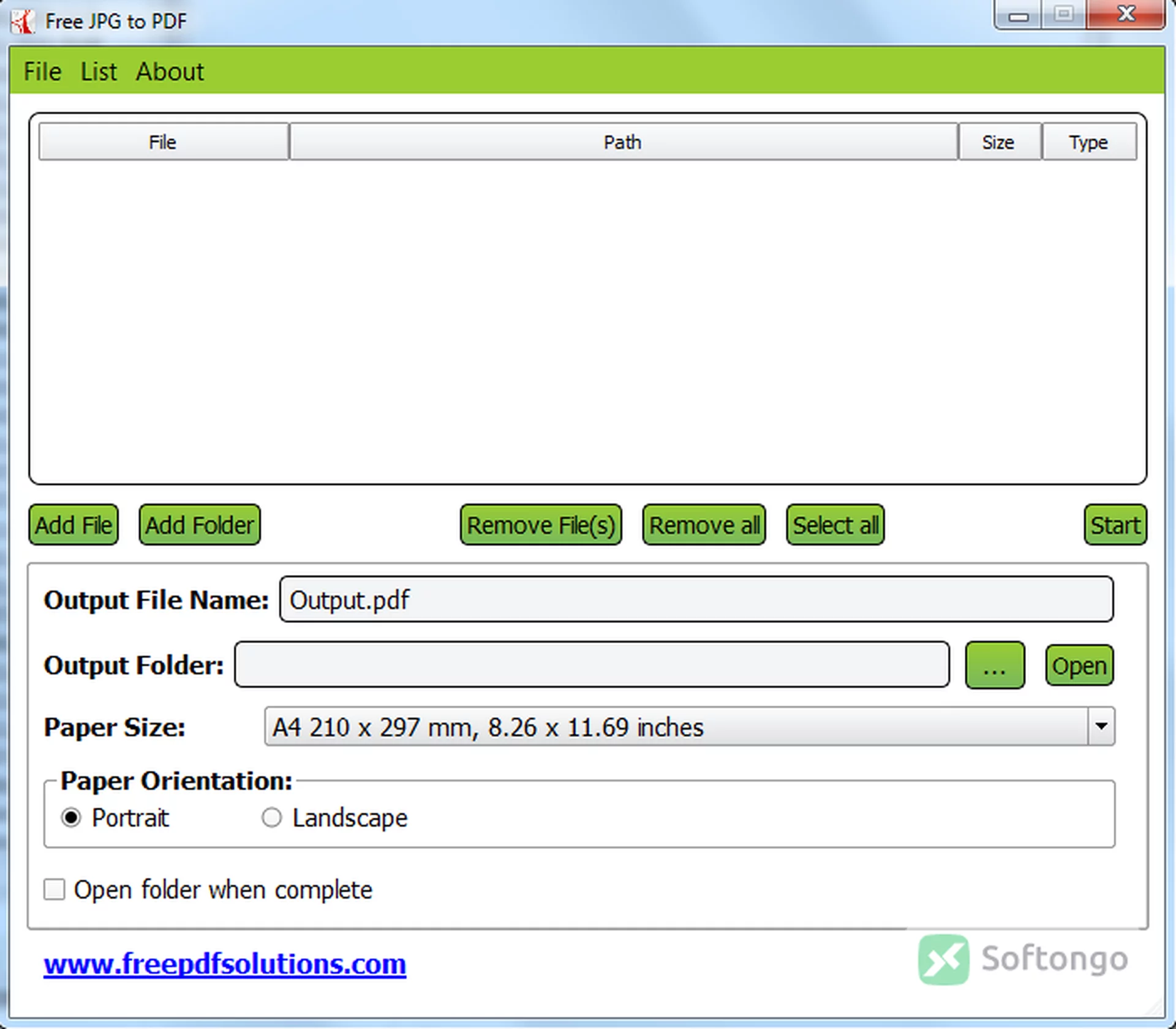Click the Select all button
The height and width of the screenshot is (1029, 1176).
[835, 525]
